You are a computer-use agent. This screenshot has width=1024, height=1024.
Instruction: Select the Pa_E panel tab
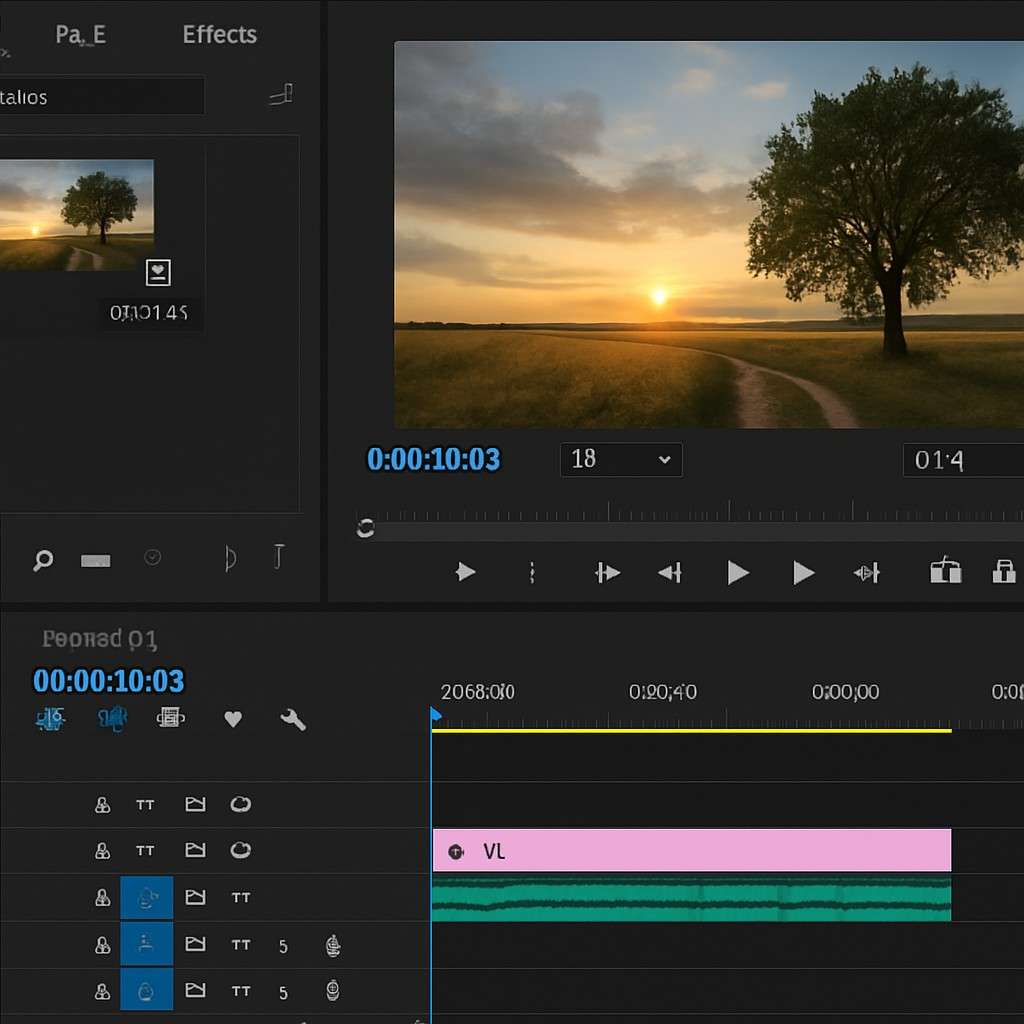(x=80, y=35)
